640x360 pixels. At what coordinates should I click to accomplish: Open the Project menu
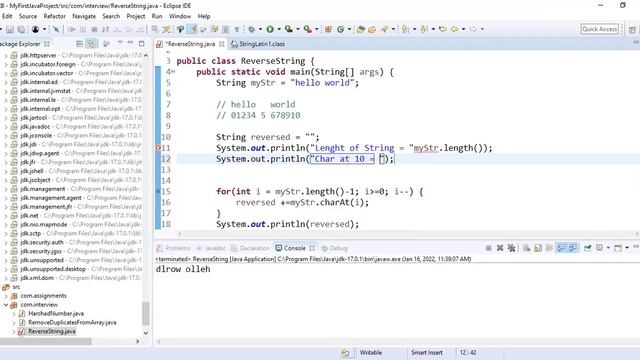136,16
